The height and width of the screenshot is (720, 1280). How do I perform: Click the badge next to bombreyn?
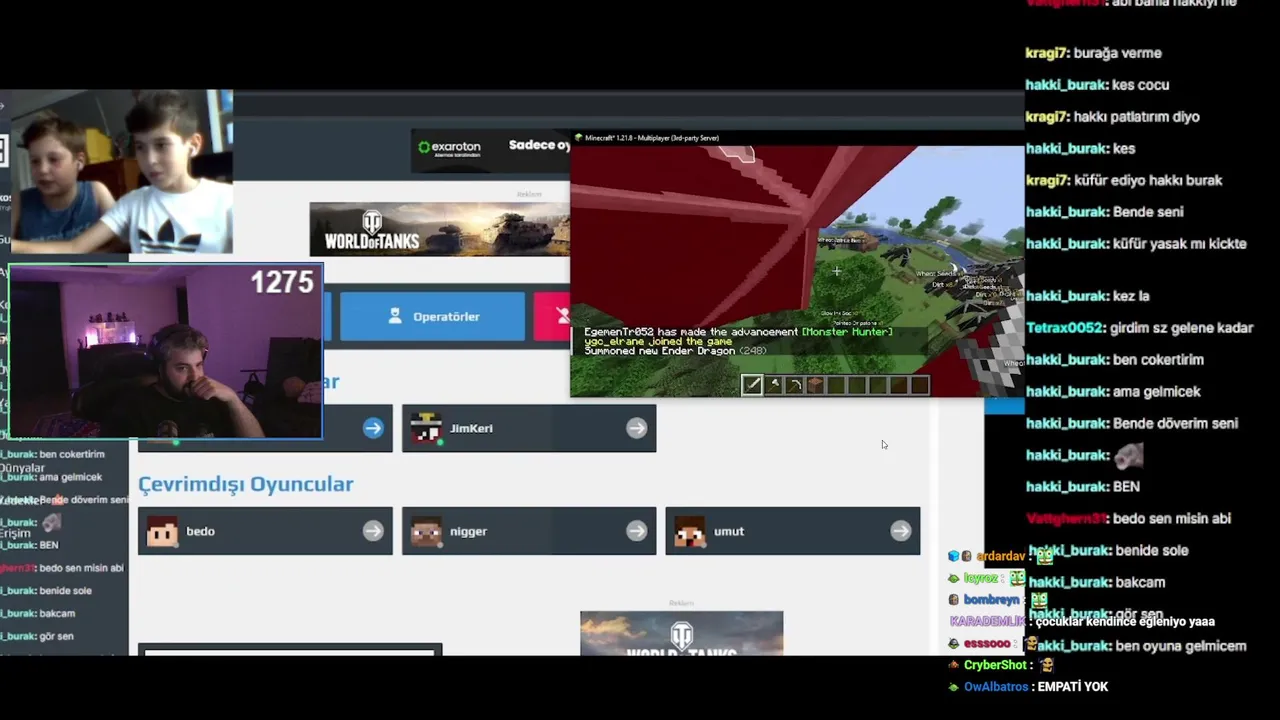click(955, 600)
